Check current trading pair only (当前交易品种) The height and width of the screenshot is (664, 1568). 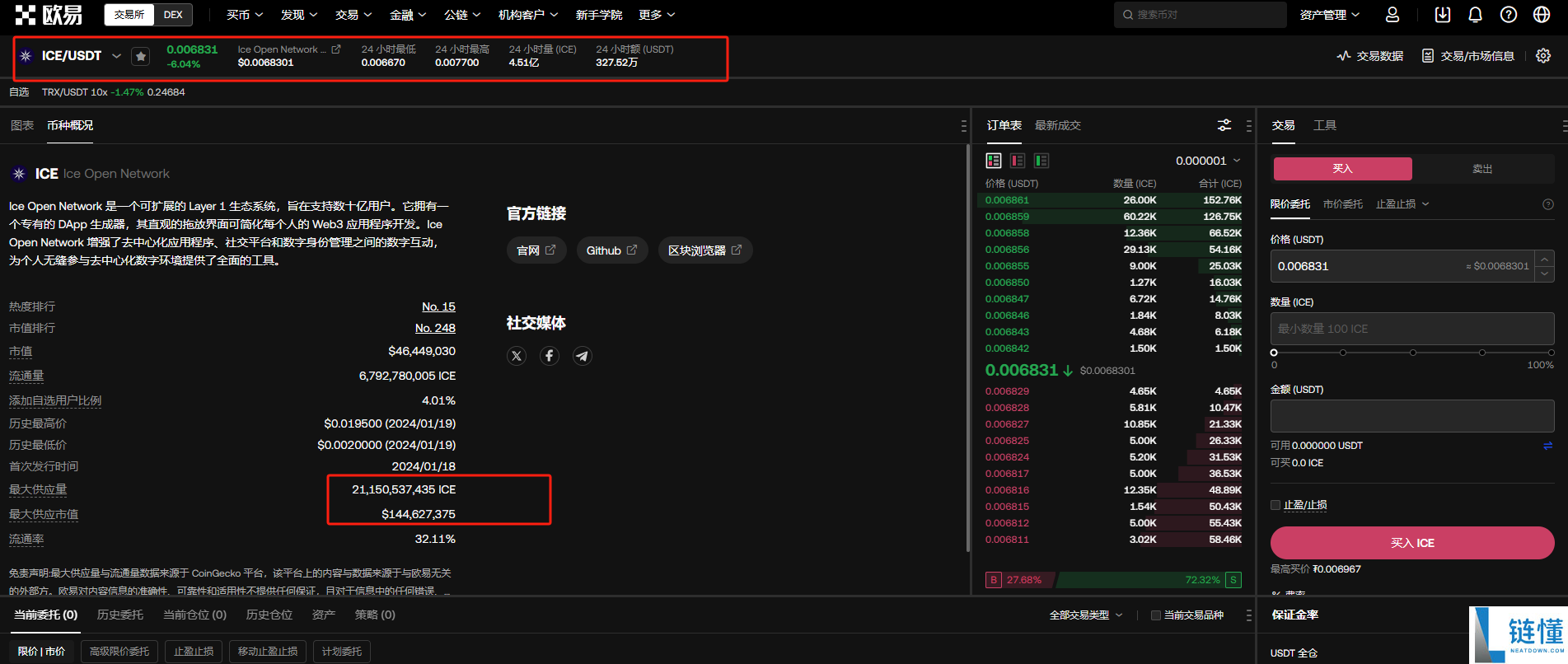[1156, 615]
